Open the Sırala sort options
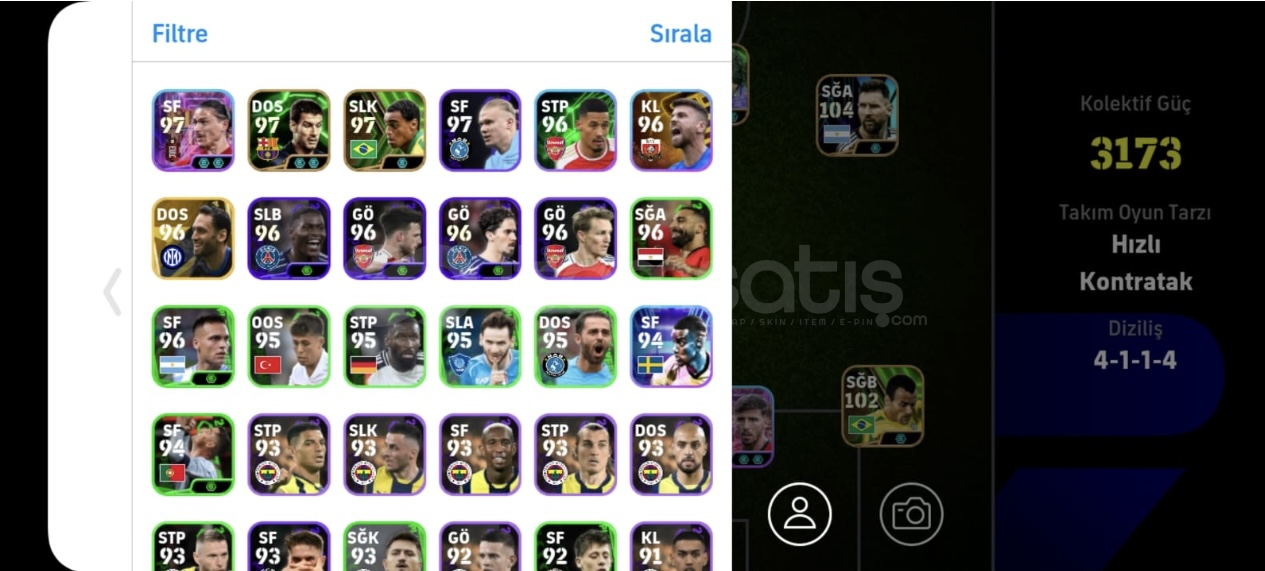This screenshot has width=1265, height=571. pyautogui.click(x=681, y=33)
